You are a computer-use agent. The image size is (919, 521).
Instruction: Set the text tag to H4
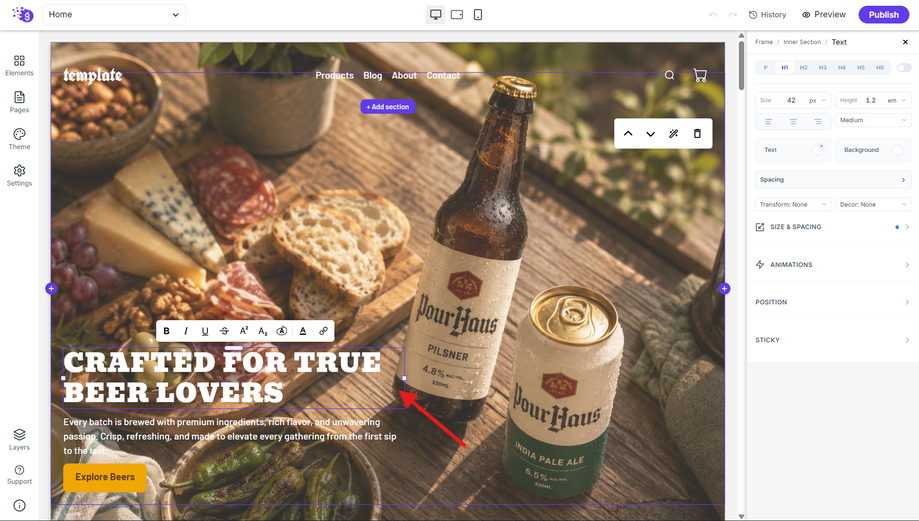(842, 68)
